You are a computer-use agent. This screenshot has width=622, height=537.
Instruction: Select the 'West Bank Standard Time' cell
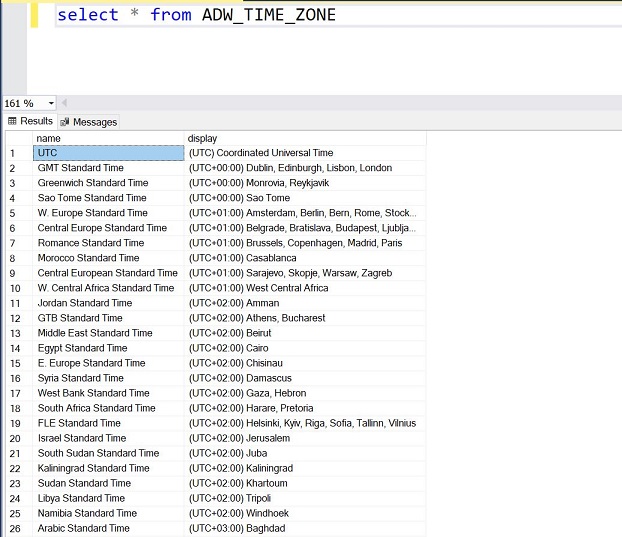[109, 393]
